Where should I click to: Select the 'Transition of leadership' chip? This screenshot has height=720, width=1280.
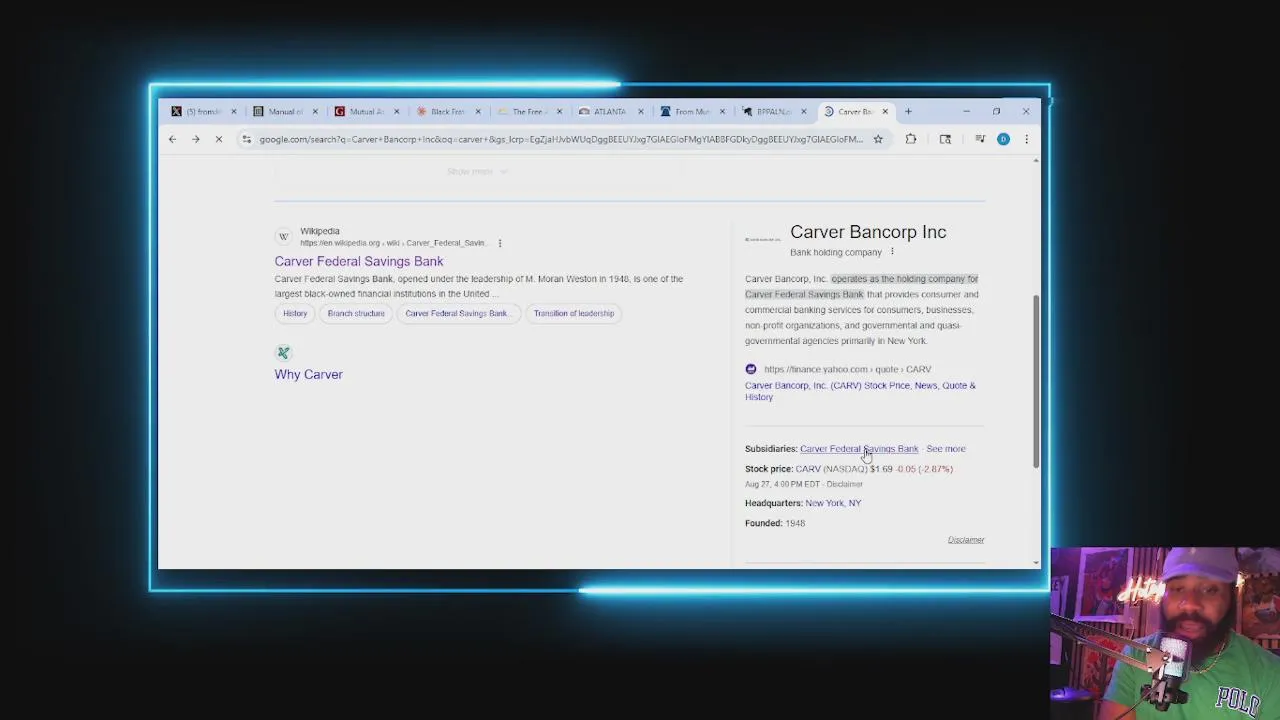pos(574,313)
